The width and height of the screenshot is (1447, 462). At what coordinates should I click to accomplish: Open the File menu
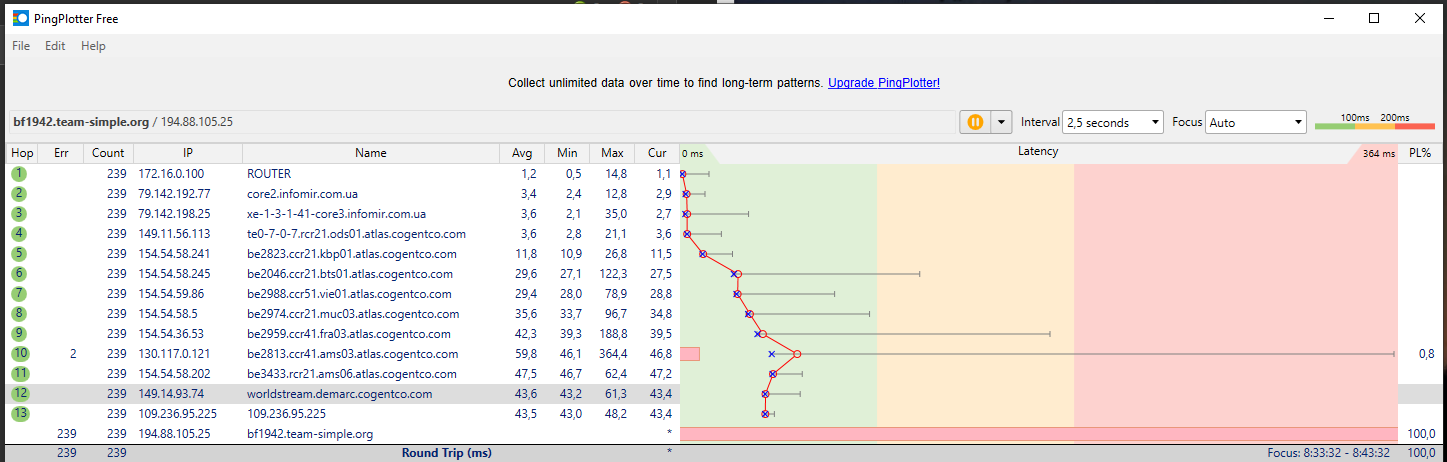point(21,46)
